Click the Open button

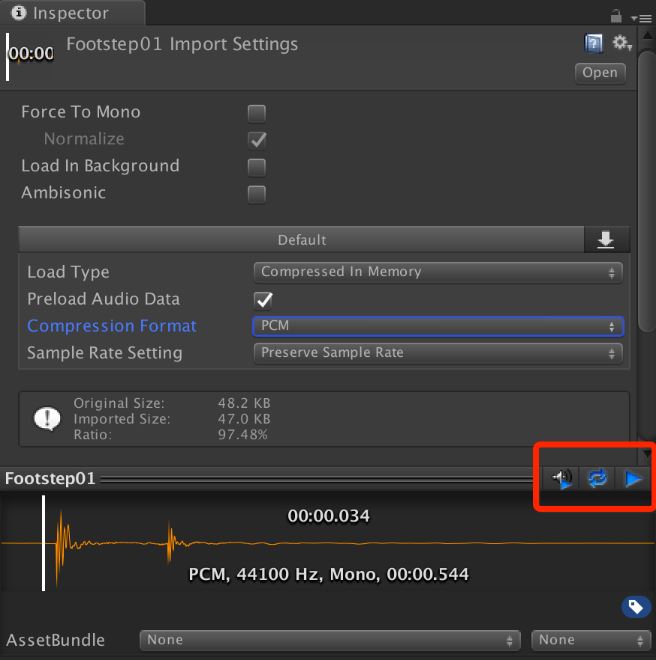point(600,73)
